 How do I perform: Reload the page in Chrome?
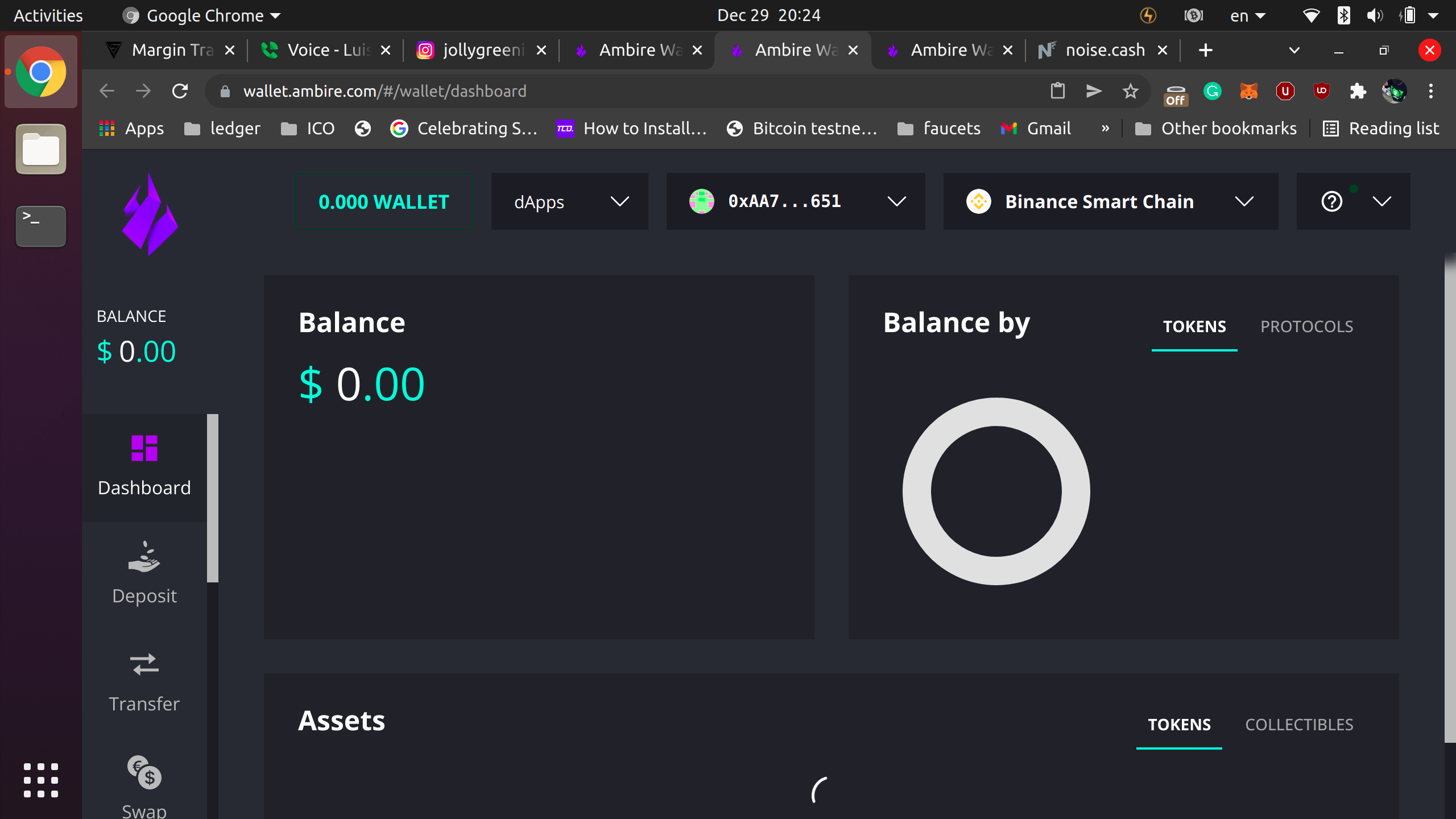(x=180, y=91)
